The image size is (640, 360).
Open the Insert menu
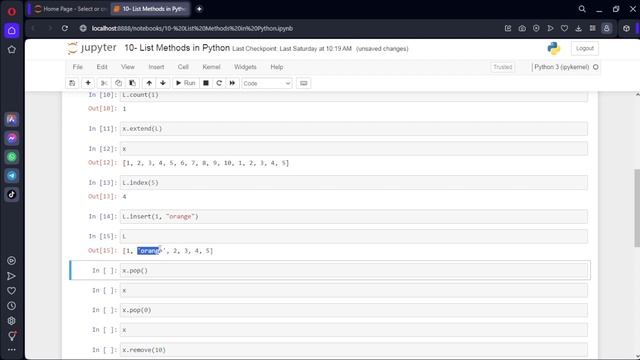[x=156, y=67]
